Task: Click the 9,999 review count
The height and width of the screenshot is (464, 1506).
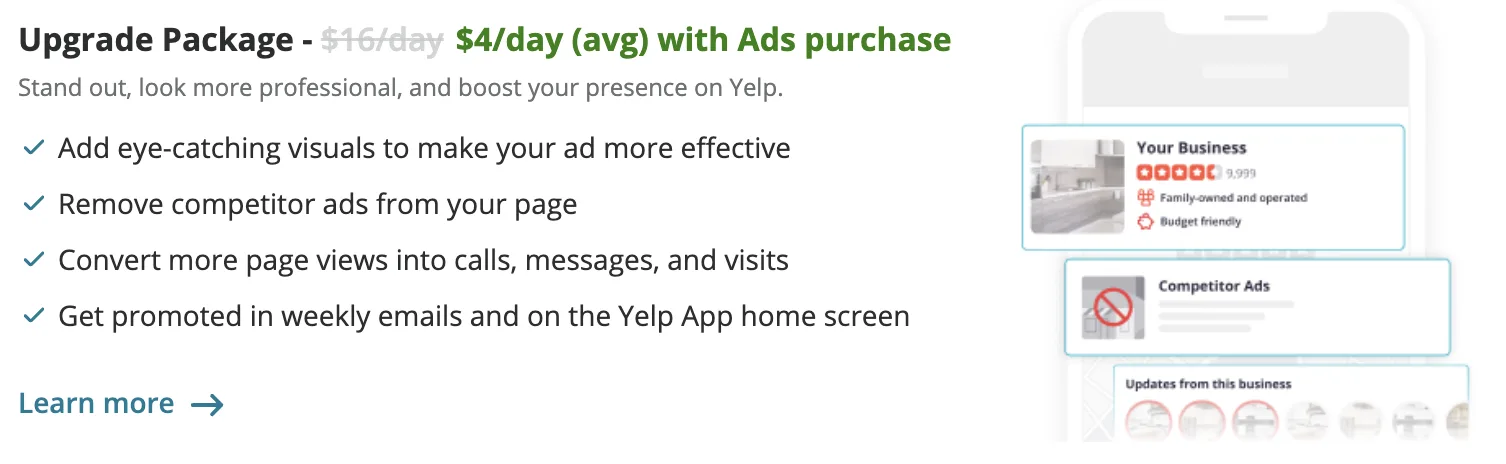Action: pos(1240,174)
